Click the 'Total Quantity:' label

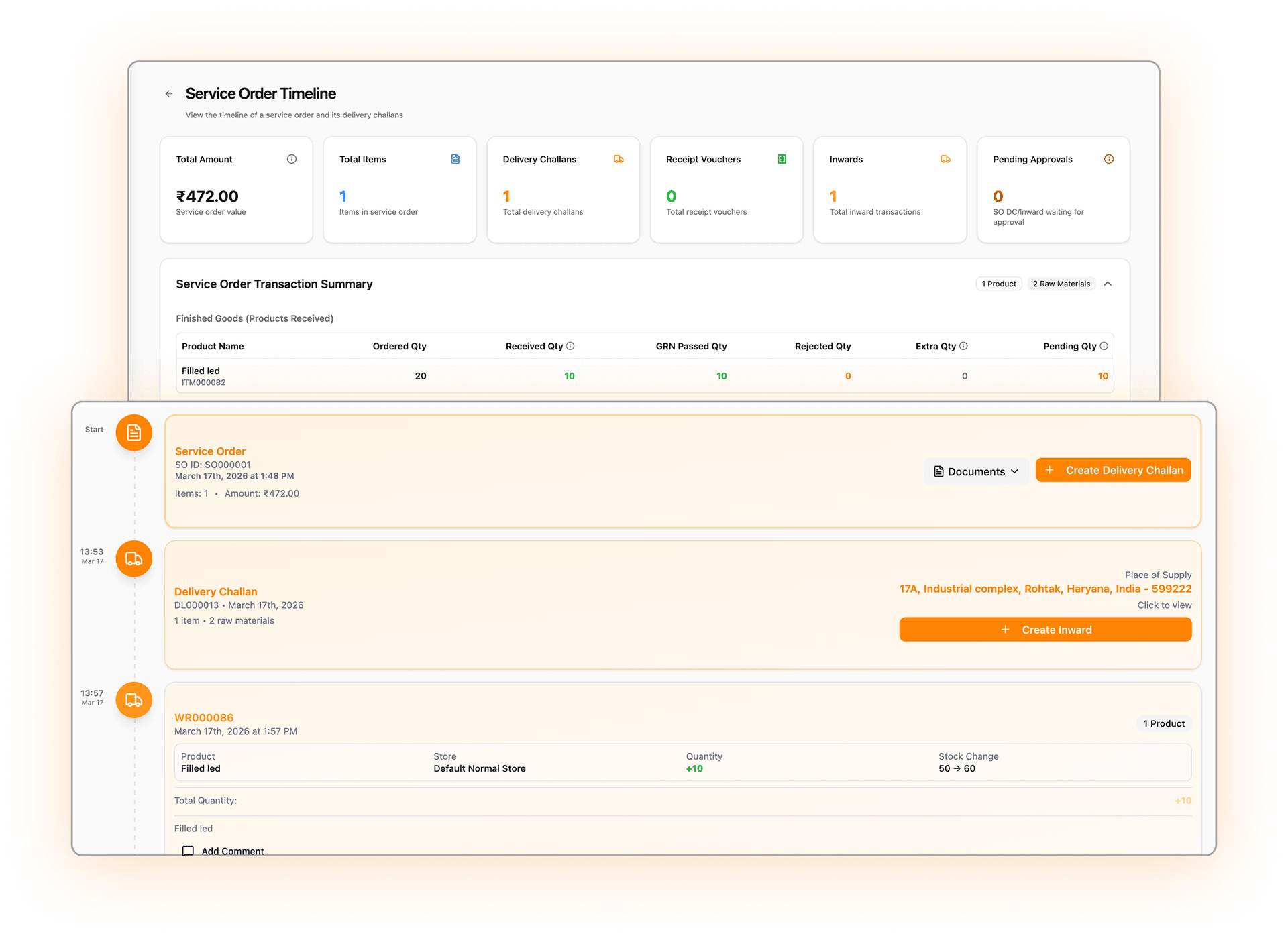[x=205, y=801]
